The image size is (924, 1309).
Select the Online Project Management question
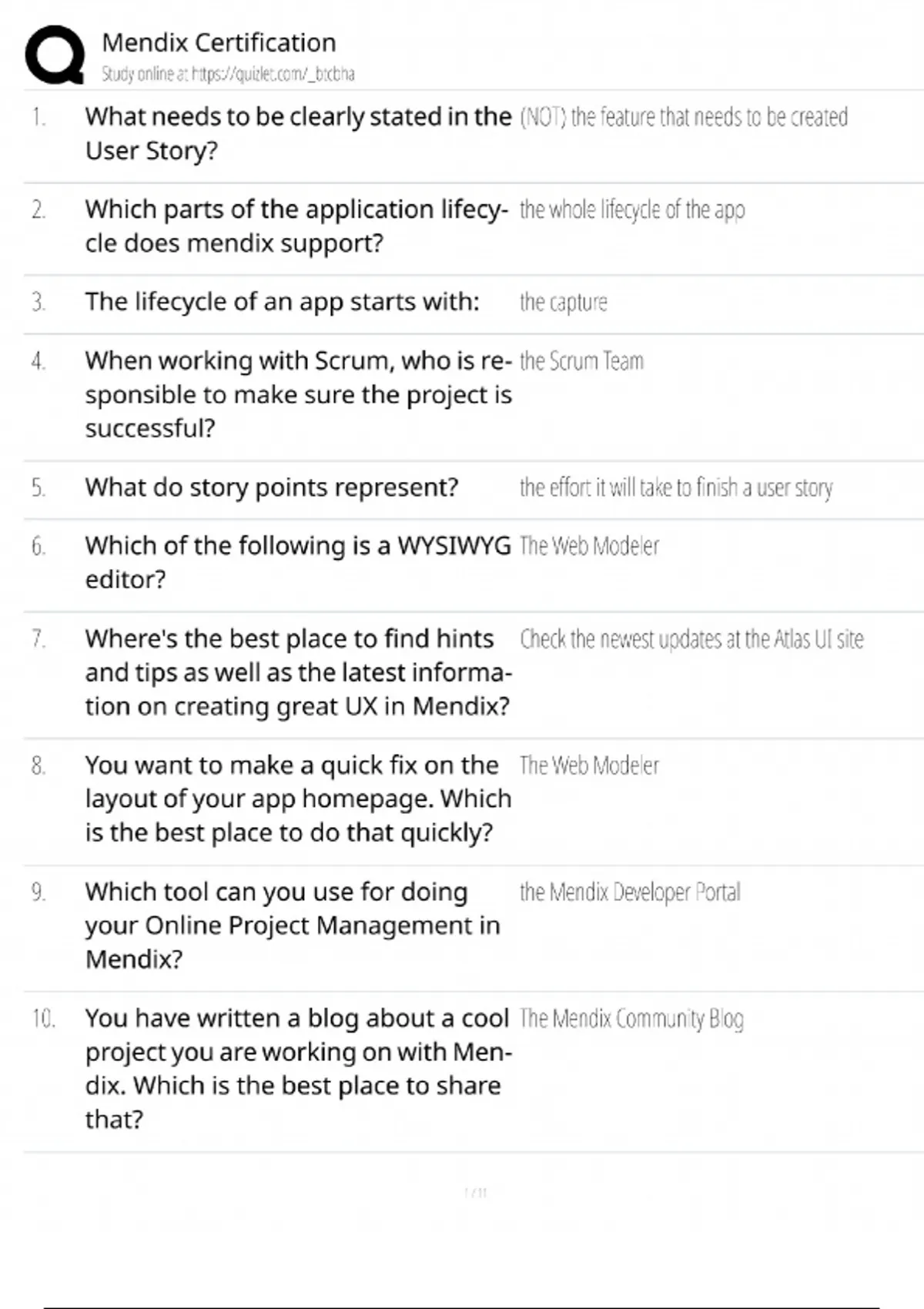tap(293, 925)
